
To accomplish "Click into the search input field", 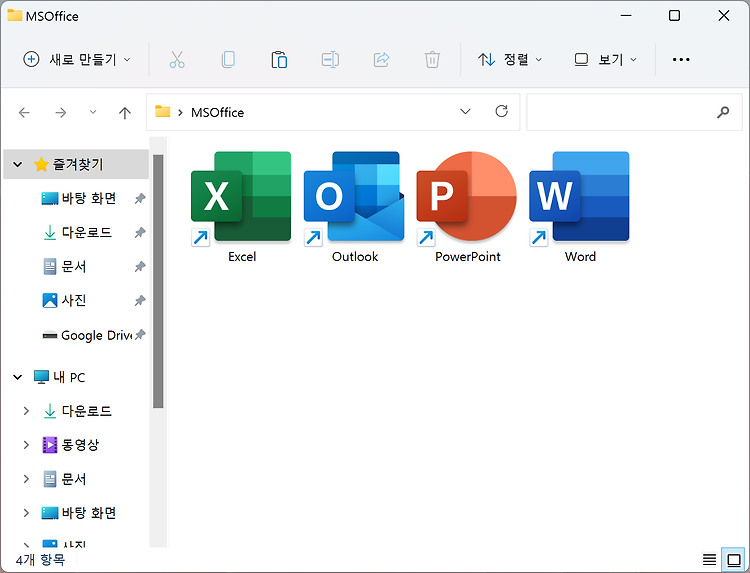I will (x=634, y=112).
